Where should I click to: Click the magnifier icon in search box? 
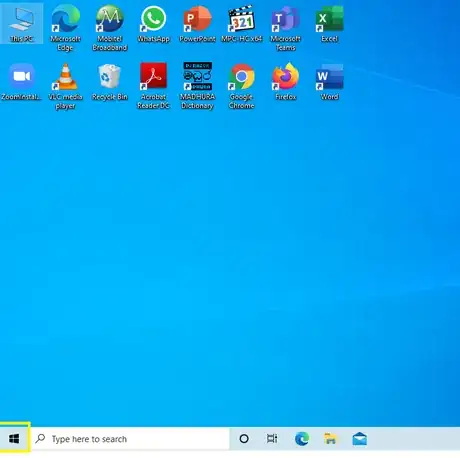click(x=40, y=438)
